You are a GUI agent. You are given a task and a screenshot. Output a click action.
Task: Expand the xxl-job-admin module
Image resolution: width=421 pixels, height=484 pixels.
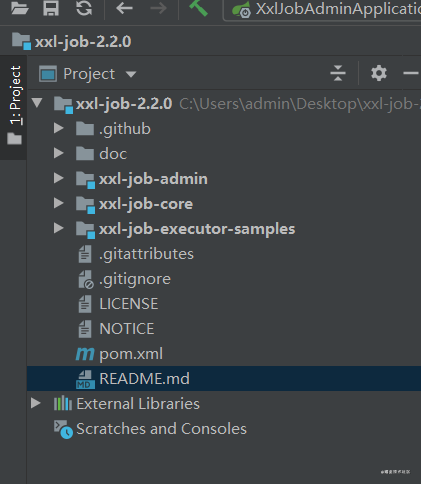click(58, 178)
